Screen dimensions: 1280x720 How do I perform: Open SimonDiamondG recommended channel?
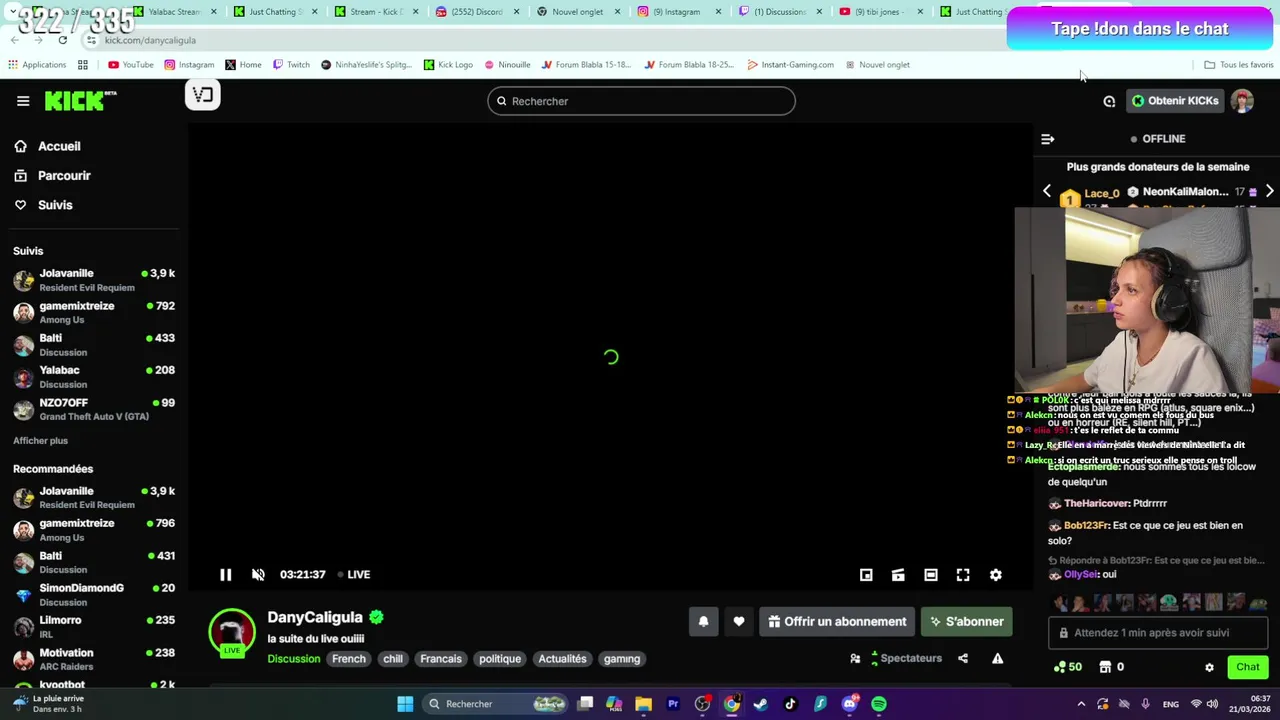click(x=94, y=595)
